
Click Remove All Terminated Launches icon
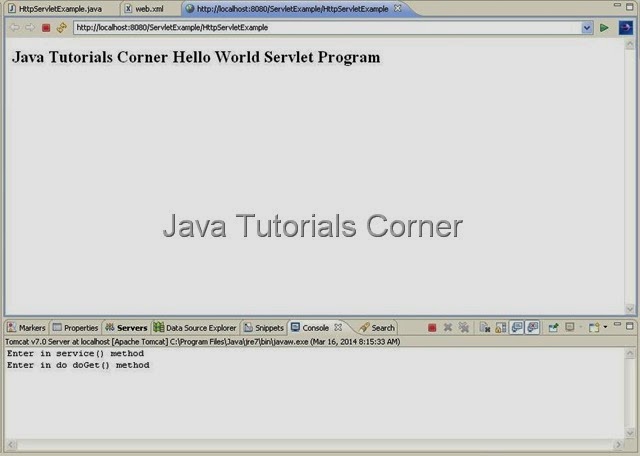464,327
